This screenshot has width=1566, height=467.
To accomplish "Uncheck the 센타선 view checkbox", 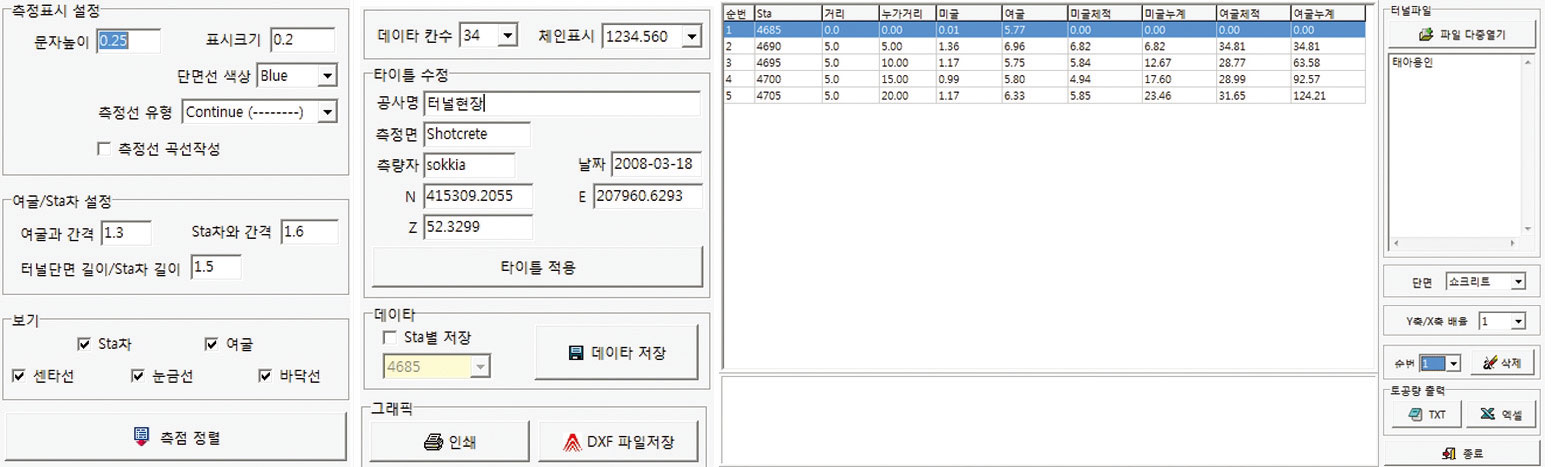I will [x=19, y=376].
